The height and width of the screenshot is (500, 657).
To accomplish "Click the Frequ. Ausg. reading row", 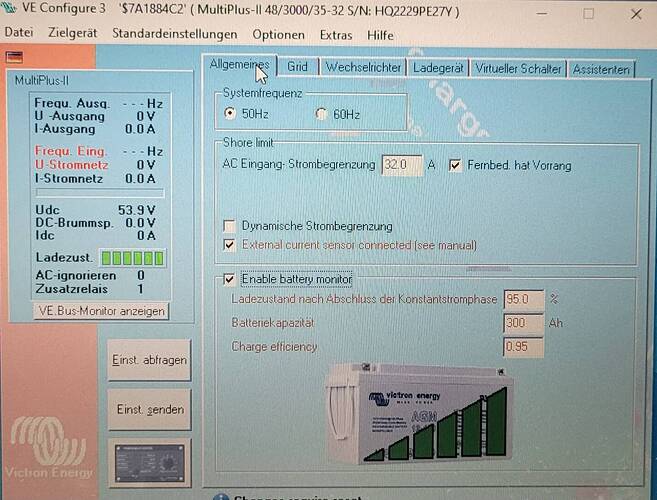I will click(98, 103).
